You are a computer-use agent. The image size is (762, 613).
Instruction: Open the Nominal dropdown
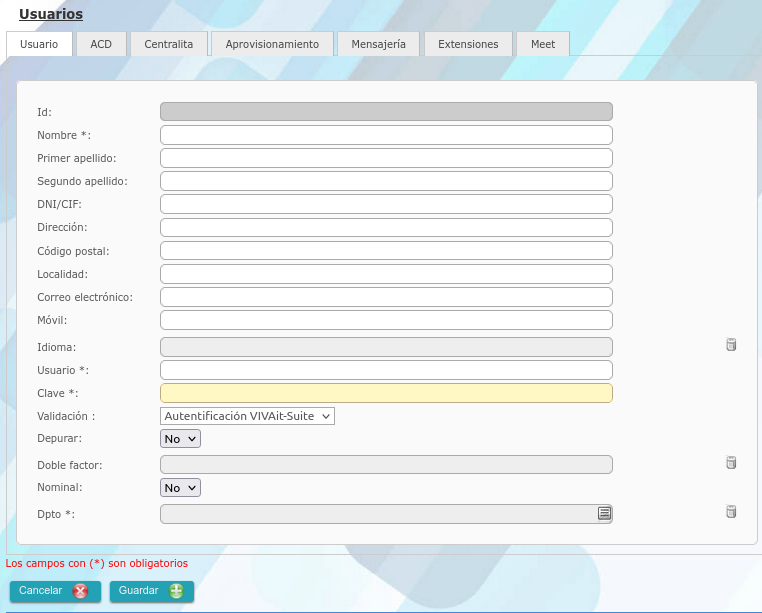(180, 488)
